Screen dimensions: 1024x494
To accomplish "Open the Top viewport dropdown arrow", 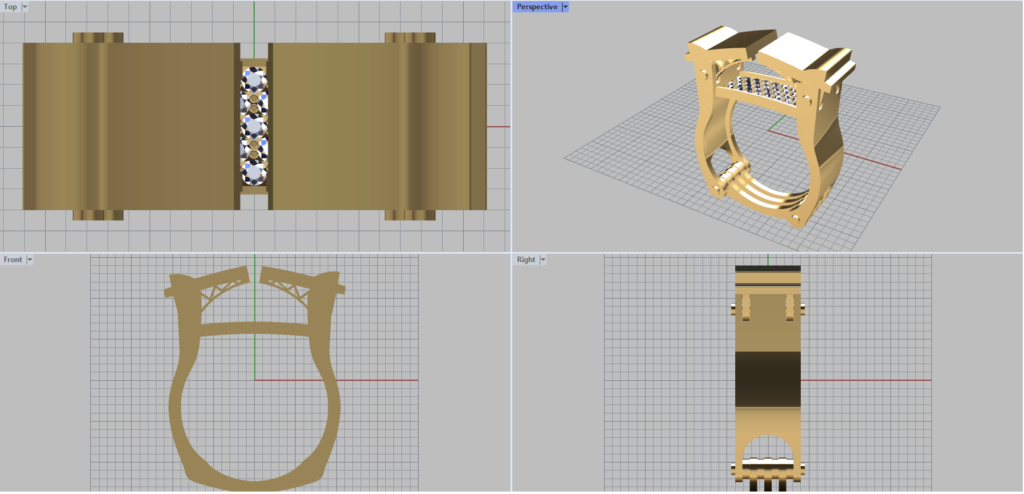I will 25,6.
